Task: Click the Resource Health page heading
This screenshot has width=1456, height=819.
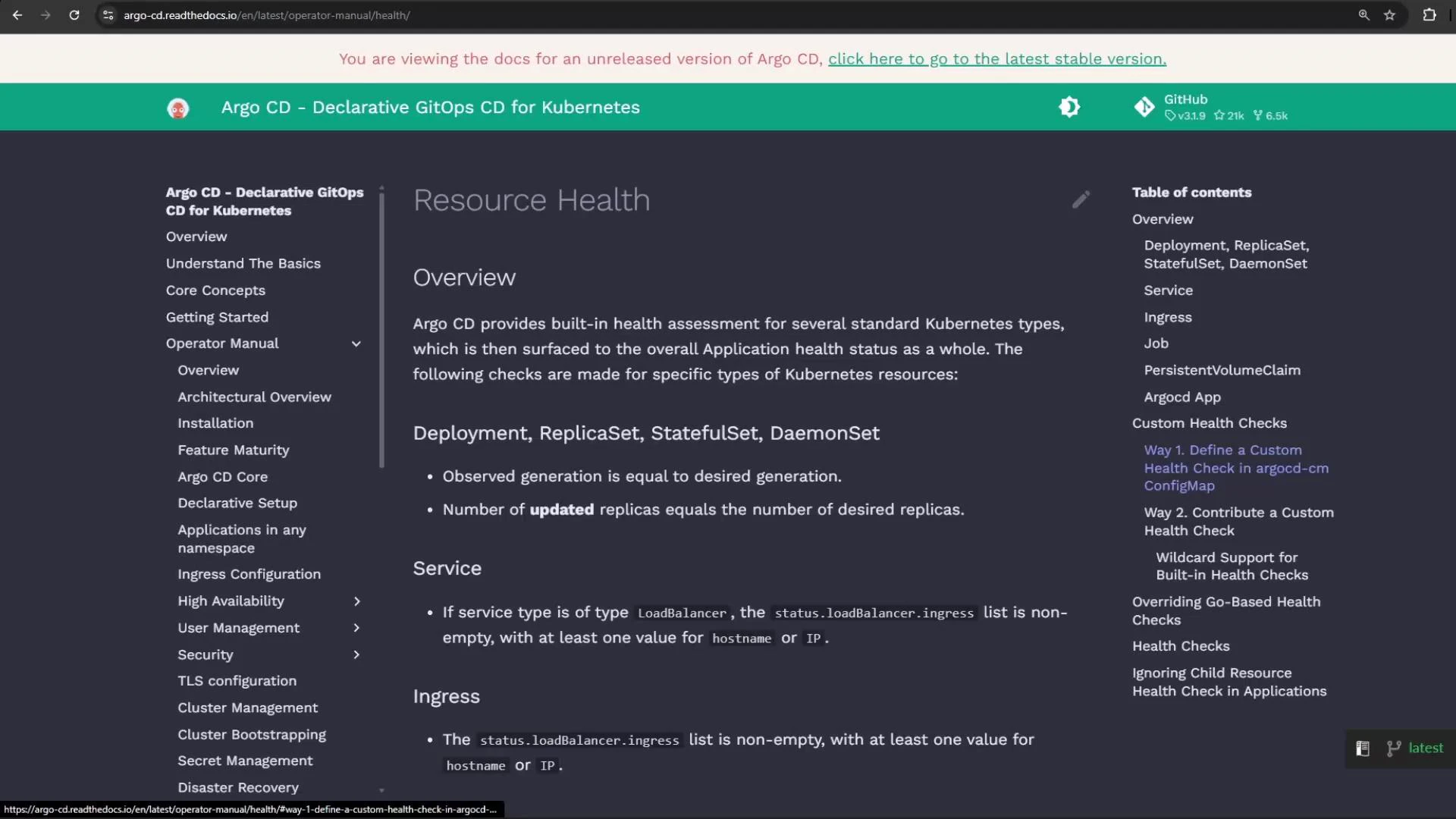Action: 531,200
